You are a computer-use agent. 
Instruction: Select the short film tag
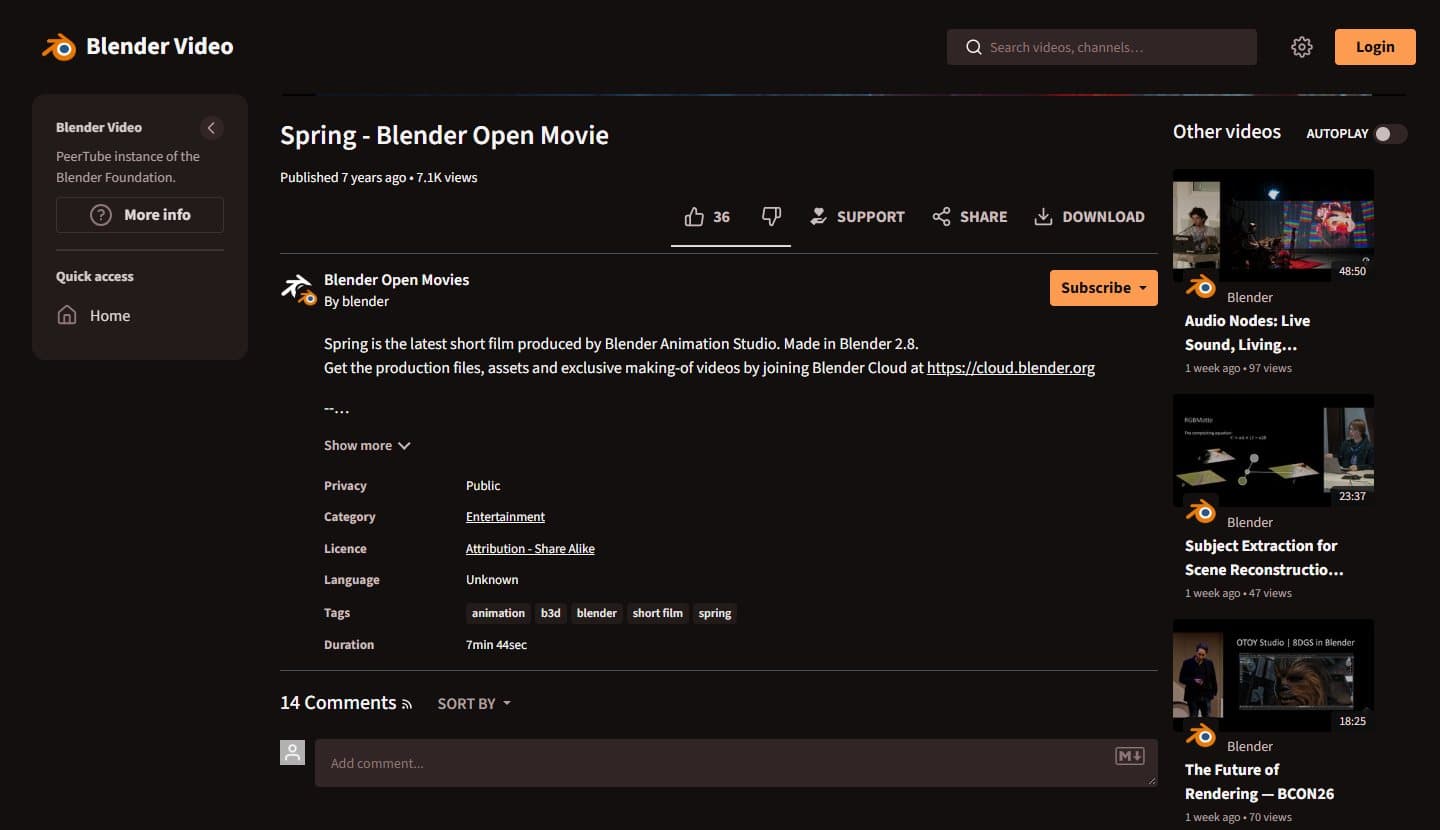658,613
